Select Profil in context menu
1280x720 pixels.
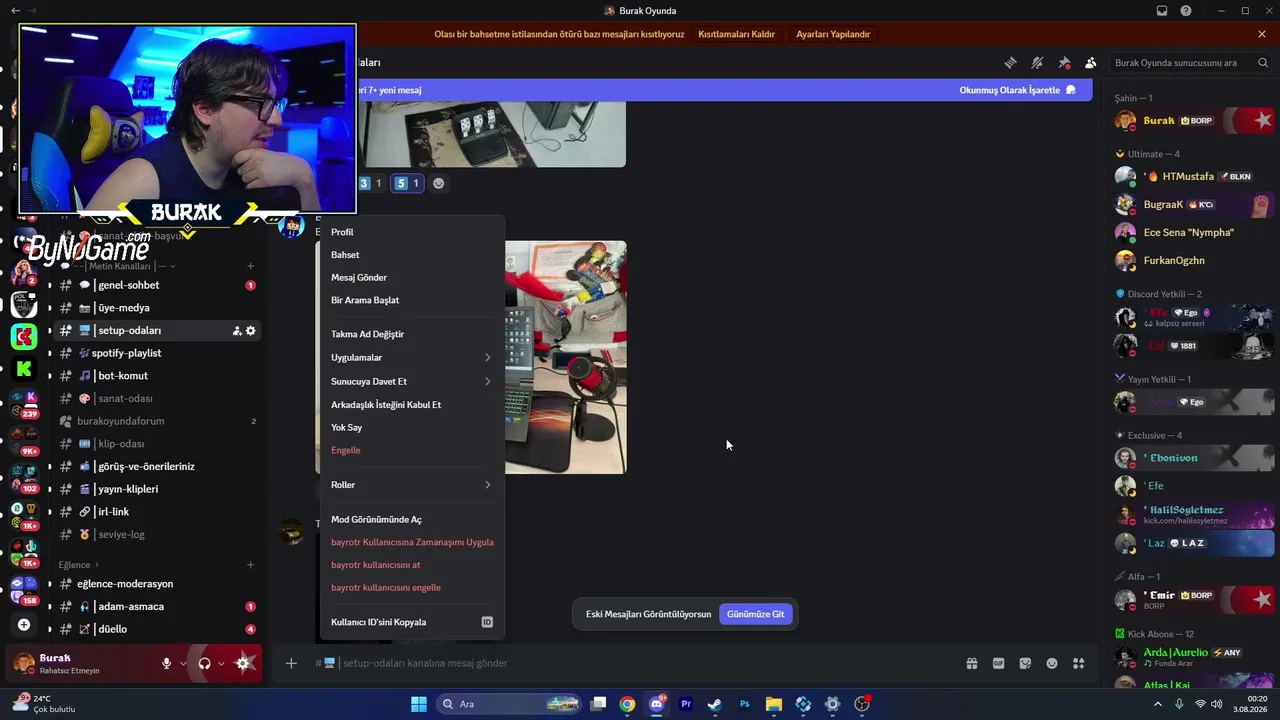(411, 232)
